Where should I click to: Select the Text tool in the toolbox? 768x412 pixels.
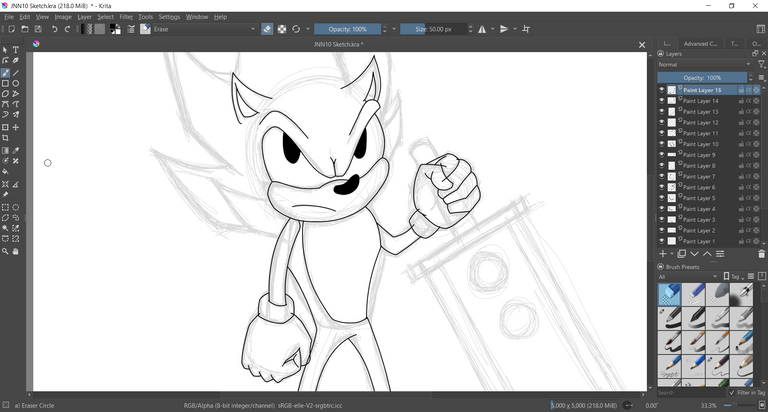16,50
